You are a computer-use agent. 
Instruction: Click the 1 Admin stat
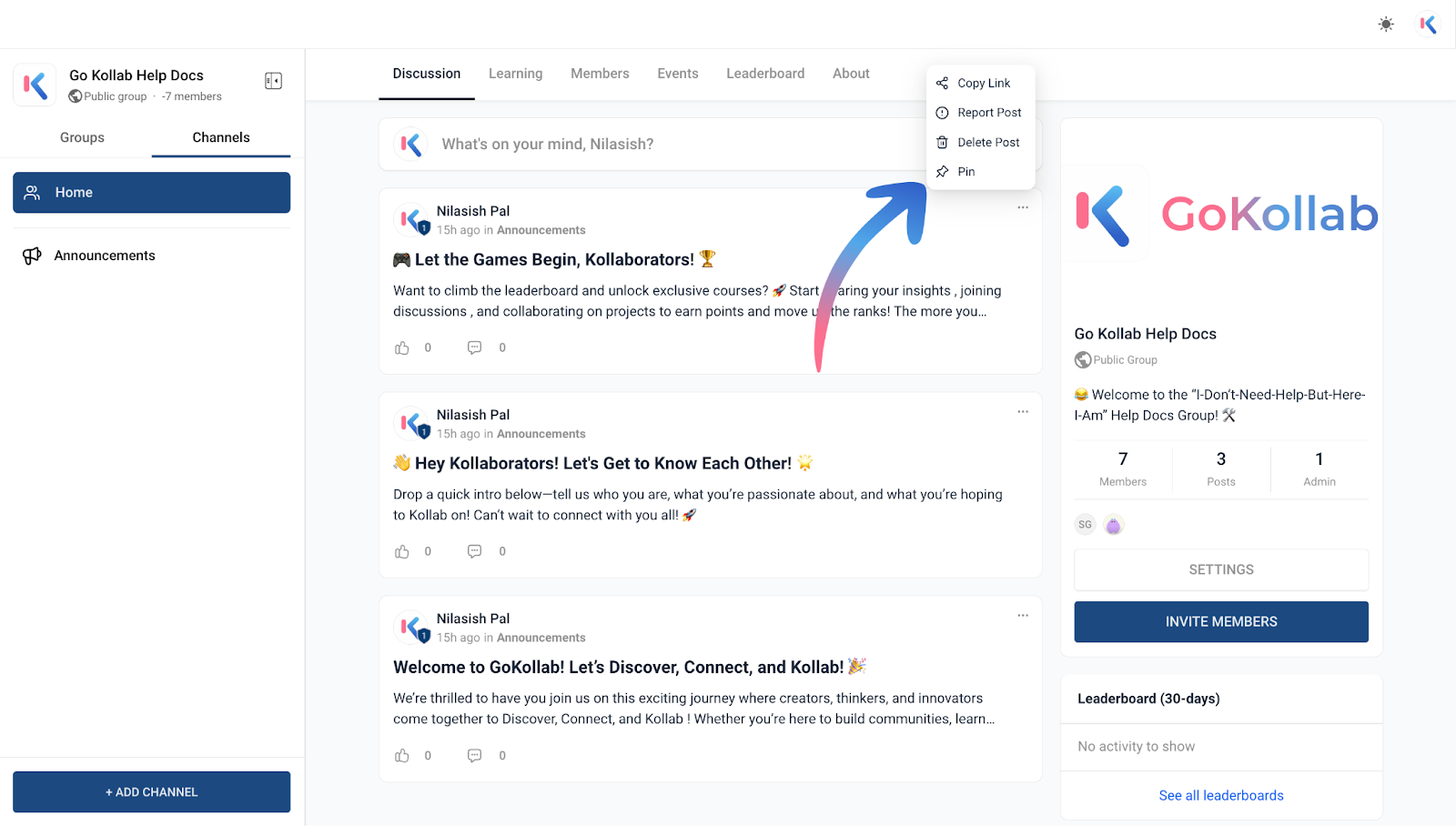[1319, 468]
